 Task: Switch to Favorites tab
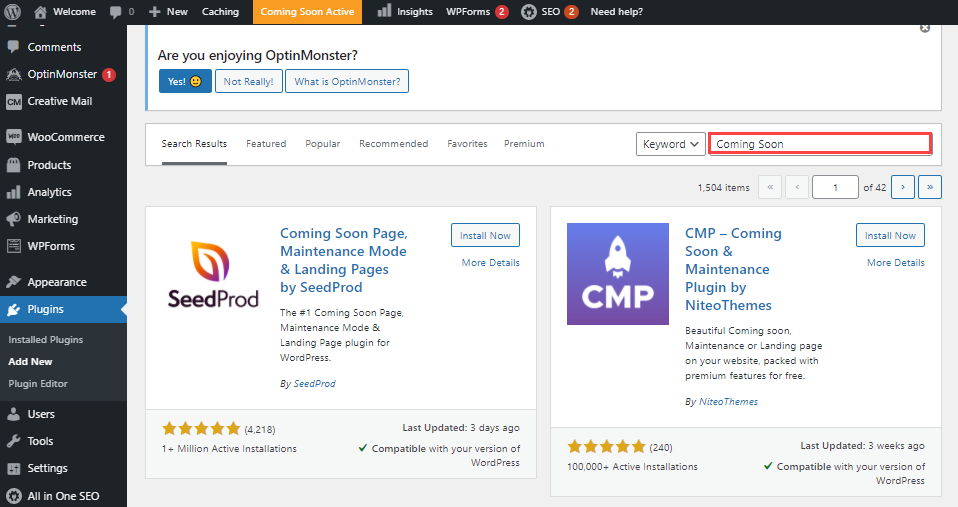pyautogui.click(x=467, y=144)
